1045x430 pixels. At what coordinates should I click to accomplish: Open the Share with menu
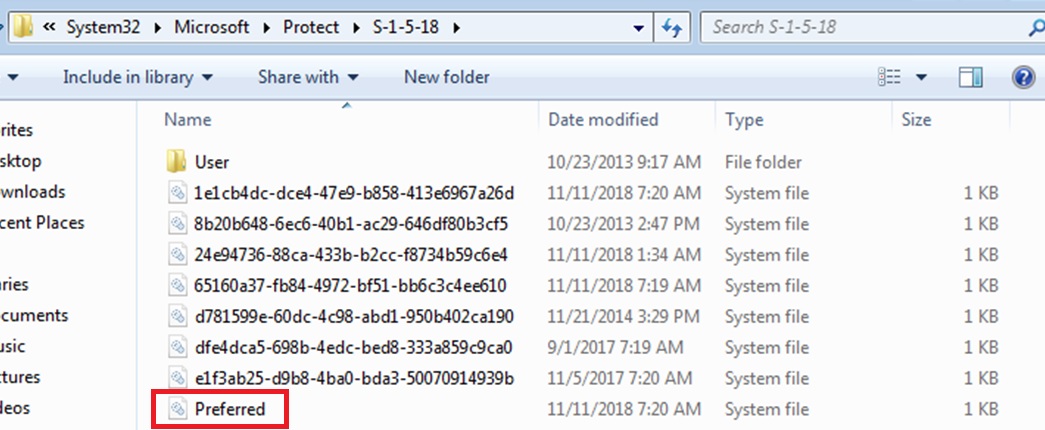(x=307, y=77)
